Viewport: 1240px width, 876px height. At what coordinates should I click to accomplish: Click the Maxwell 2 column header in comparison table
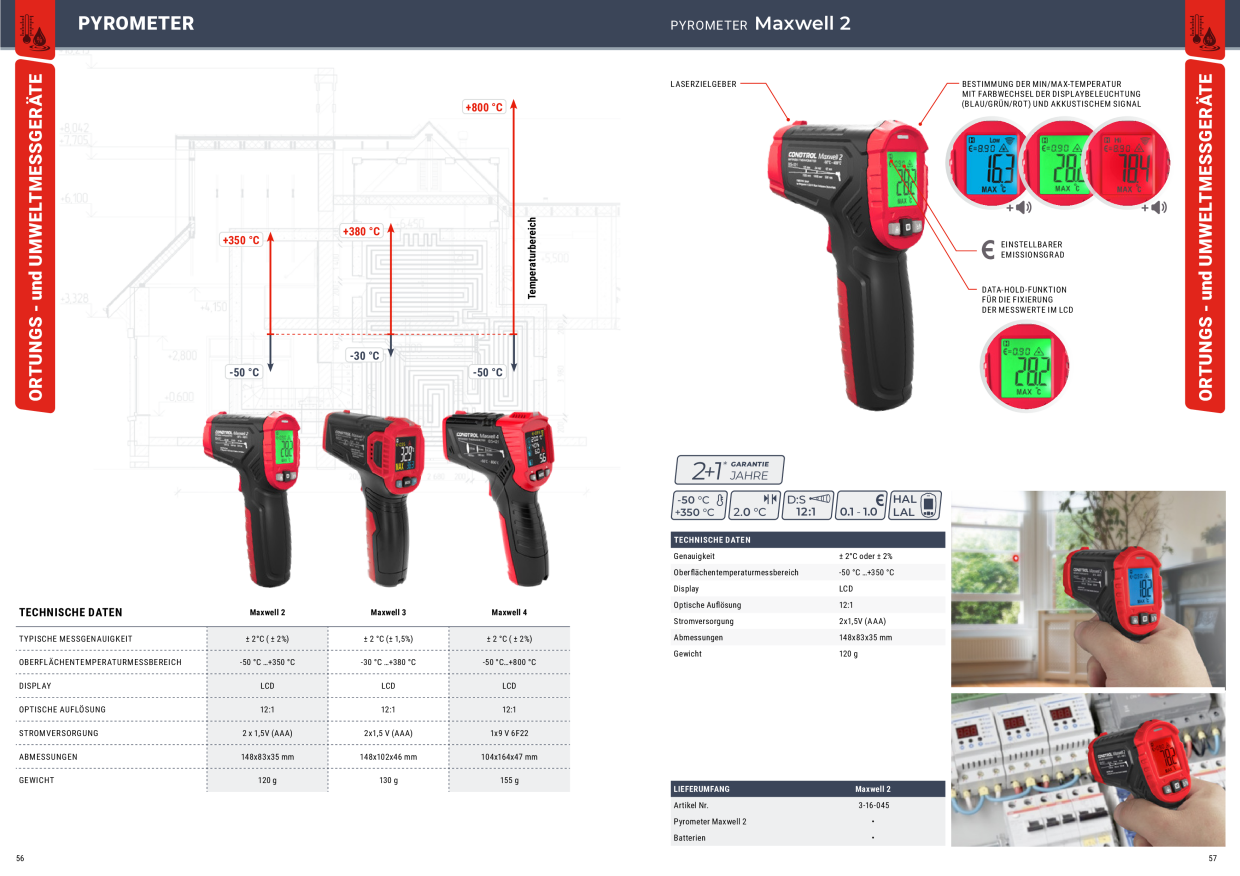coord(267,612)
